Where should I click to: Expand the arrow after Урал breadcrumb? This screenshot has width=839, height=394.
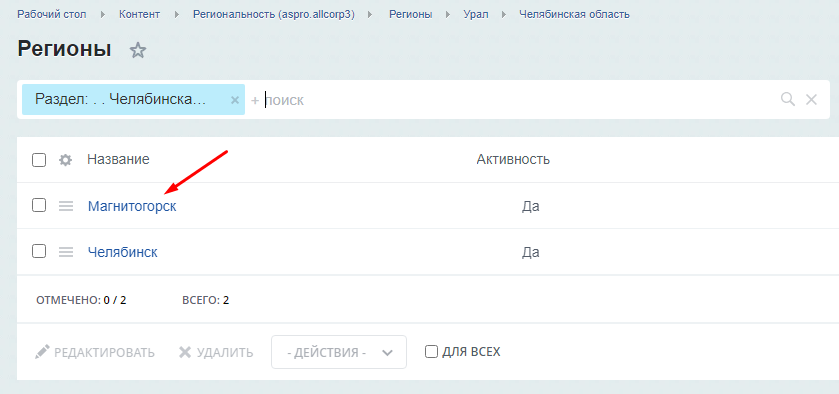pyautogui.click(x=504, y=15)
